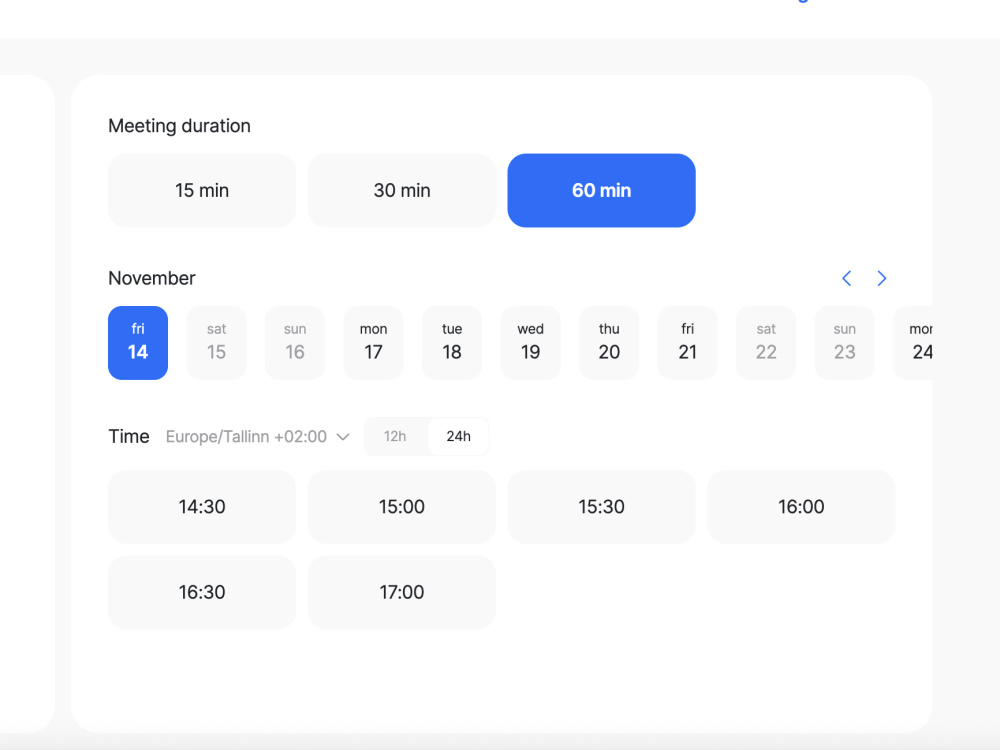Pick Sunday 23 date
This screenshot has height=750, width=1000.
[844, 343]
